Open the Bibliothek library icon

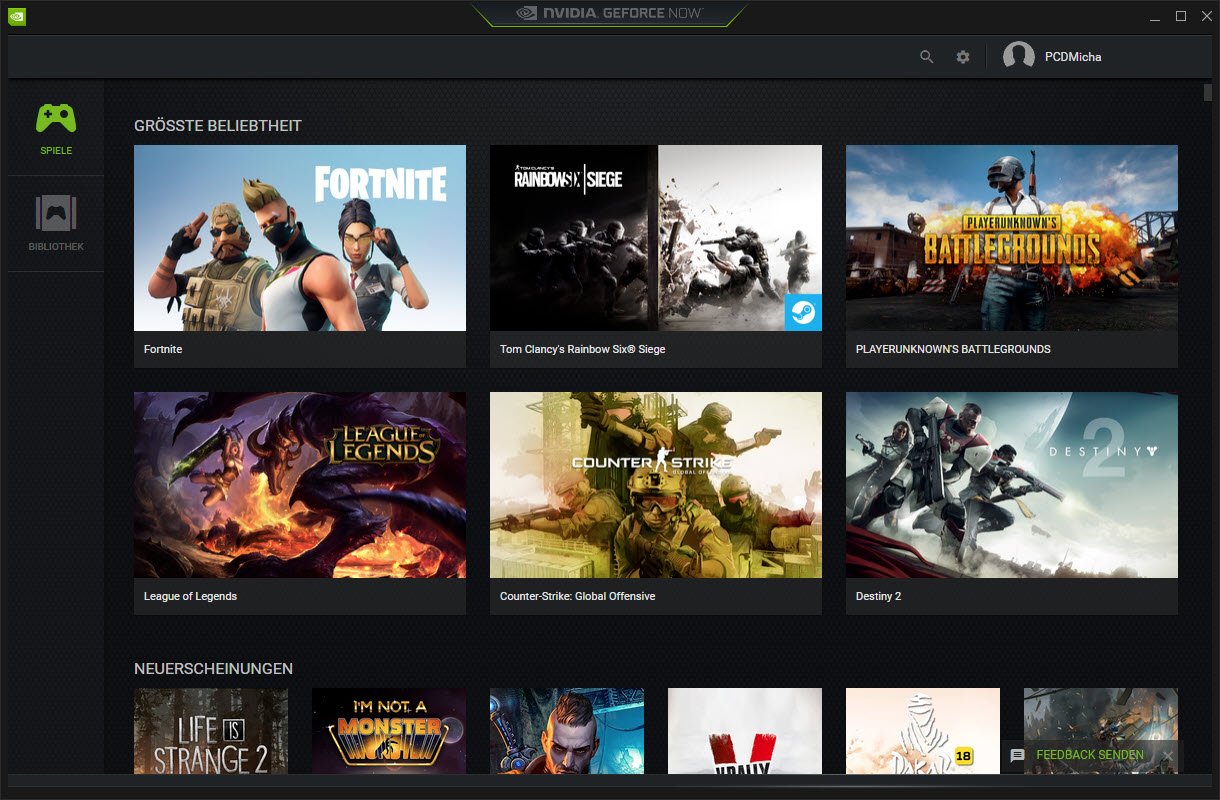click(56, 213)
